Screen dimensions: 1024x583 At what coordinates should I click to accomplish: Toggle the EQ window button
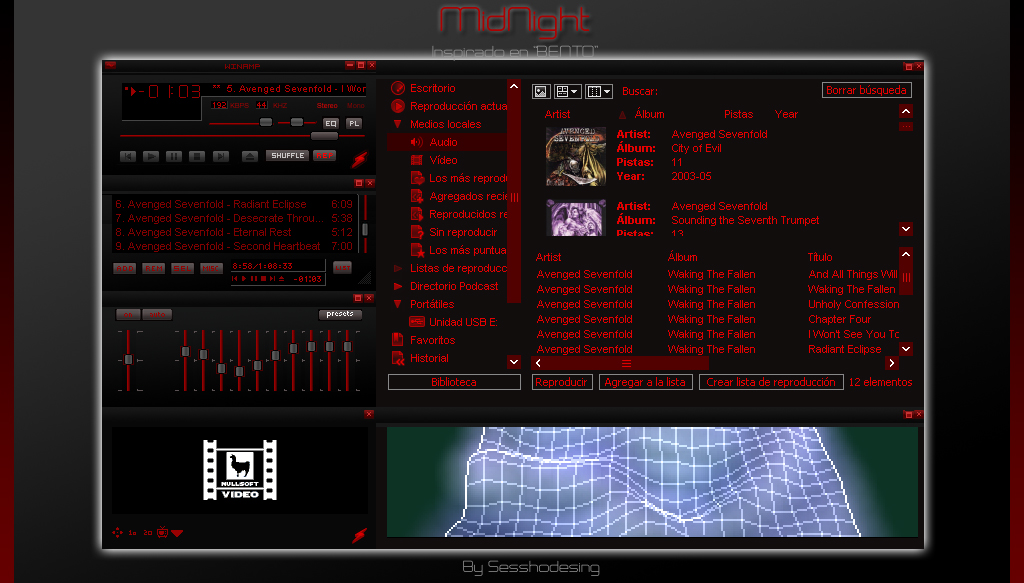331,123
